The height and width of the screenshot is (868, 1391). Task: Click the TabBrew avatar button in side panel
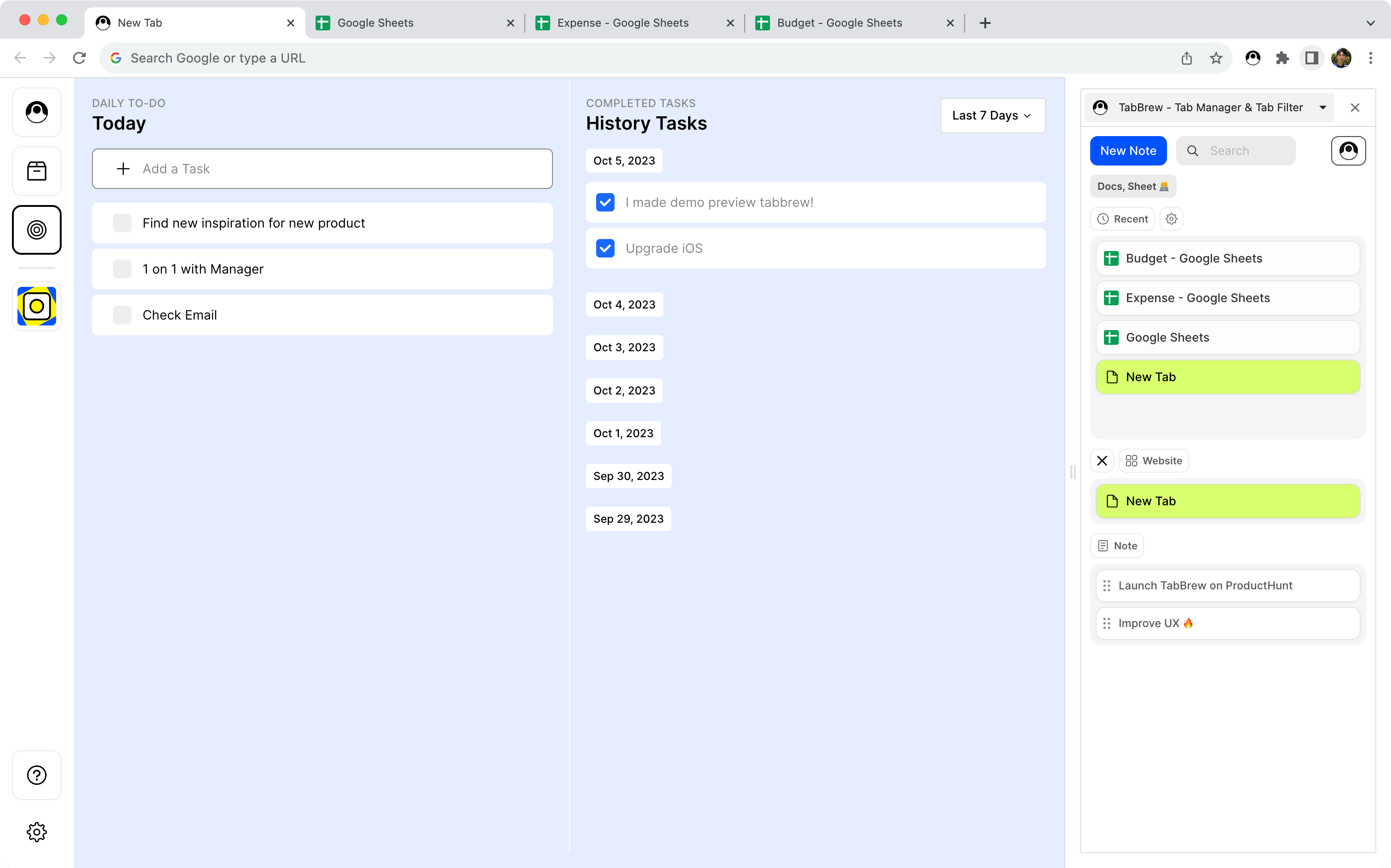(1348, 151)
